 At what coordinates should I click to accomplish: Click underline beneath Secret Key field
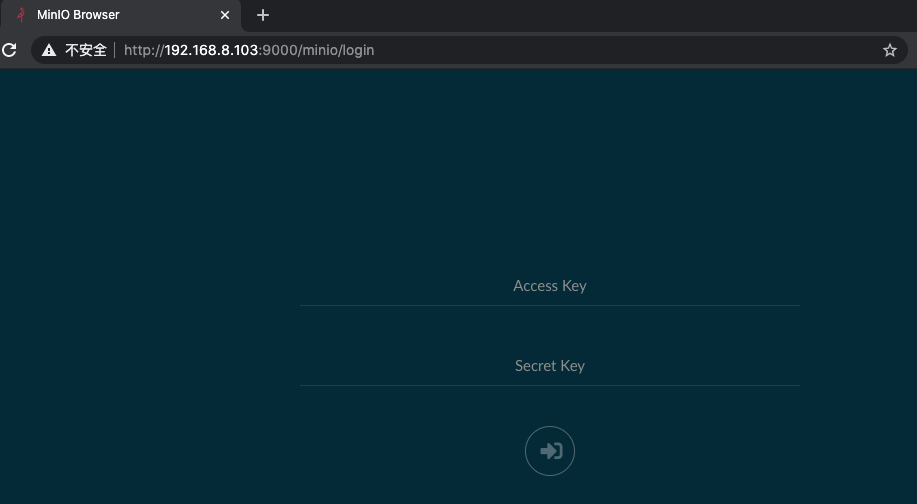pos(549,385)
